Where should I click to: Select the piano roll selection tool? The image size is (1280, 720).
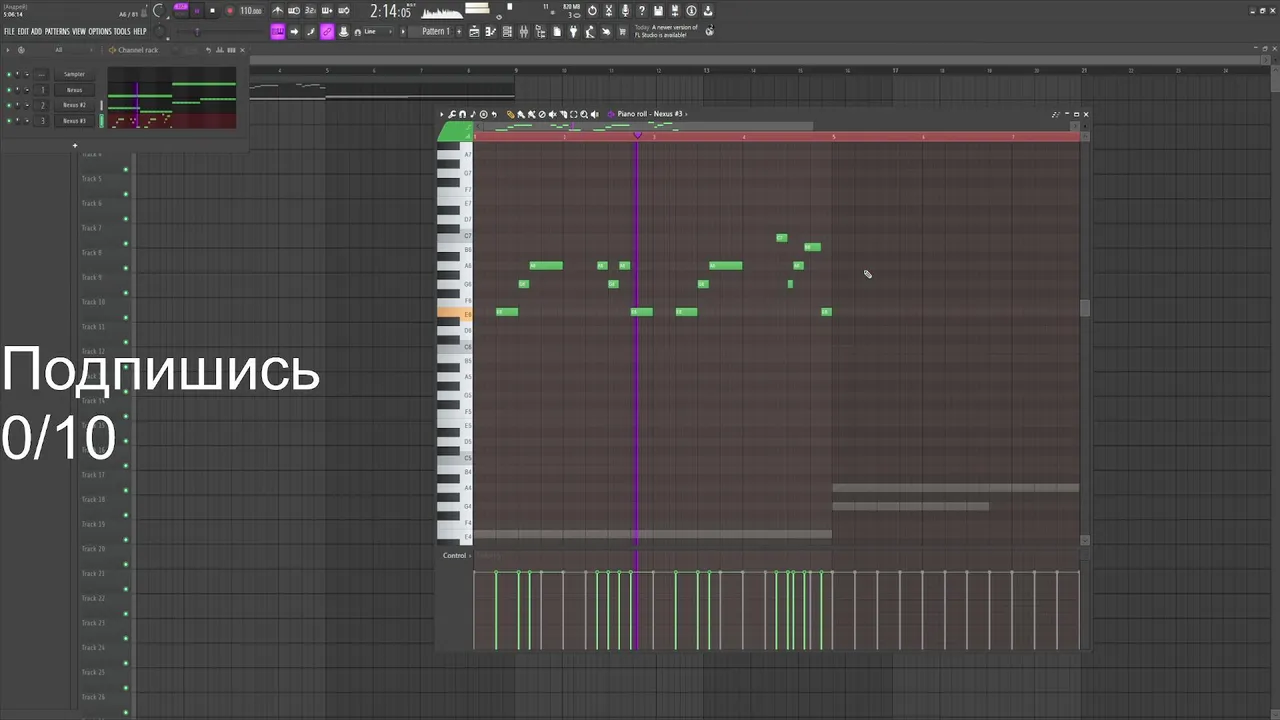[x=574, y=114]
